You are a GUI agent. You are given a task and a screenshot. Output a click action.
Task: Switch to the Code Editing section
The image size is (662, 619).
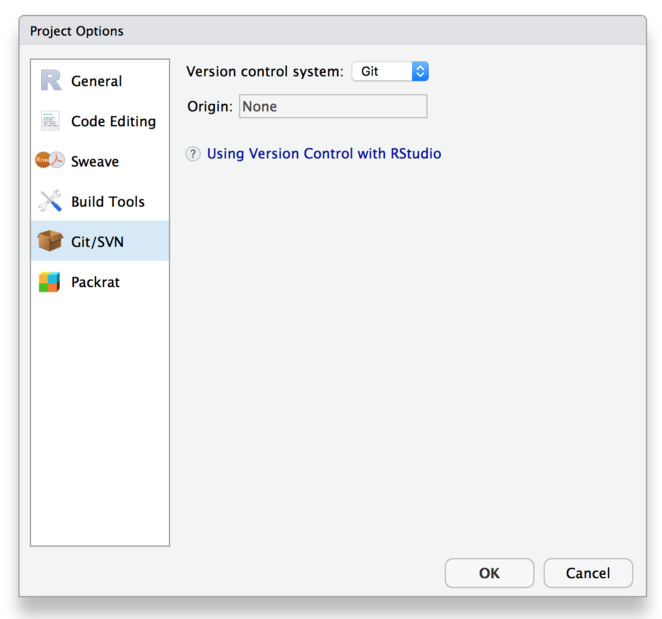pyautogui.click(x=114, y=121)
